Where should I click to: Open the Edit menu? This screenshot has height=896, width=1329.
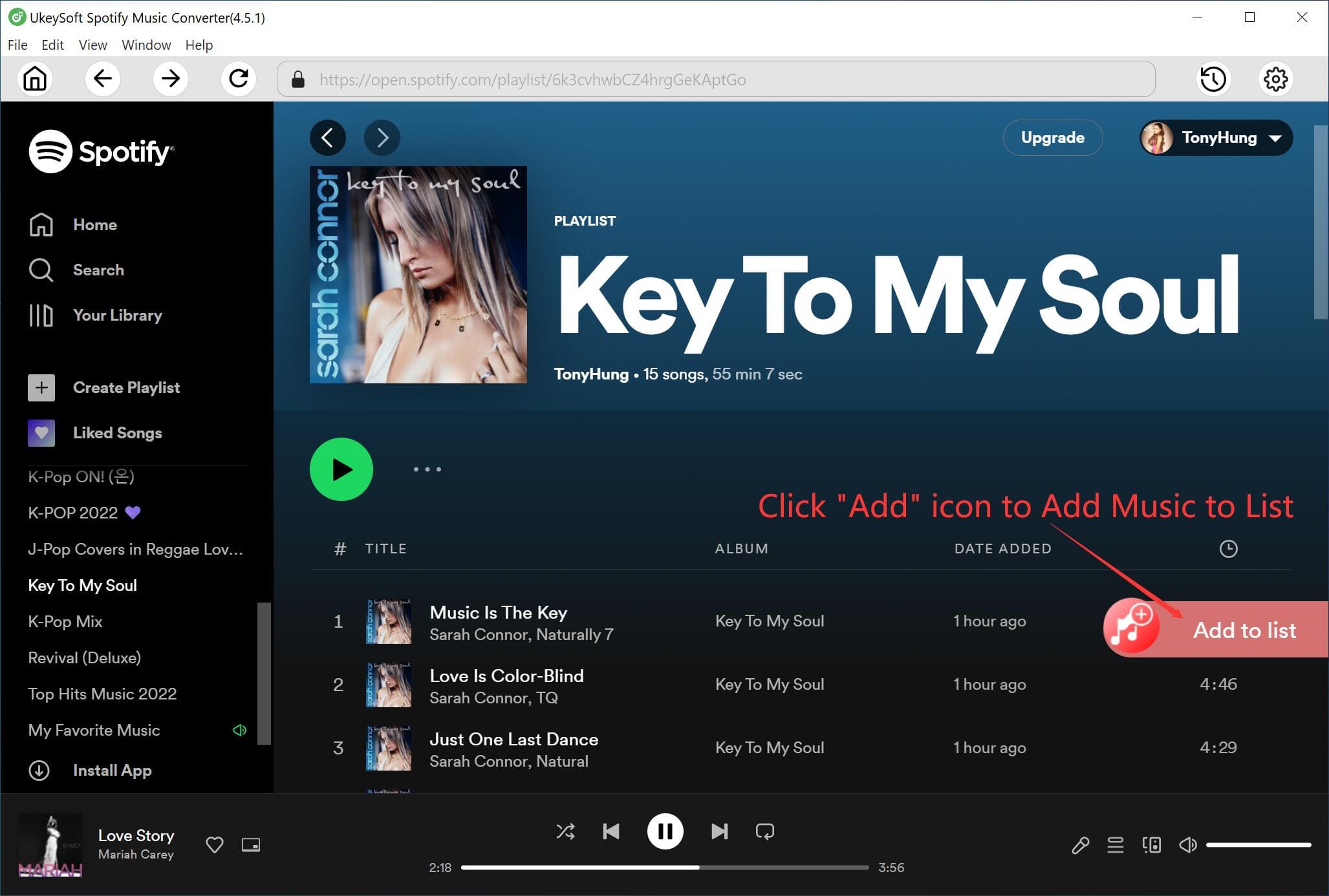coord(51,44)
